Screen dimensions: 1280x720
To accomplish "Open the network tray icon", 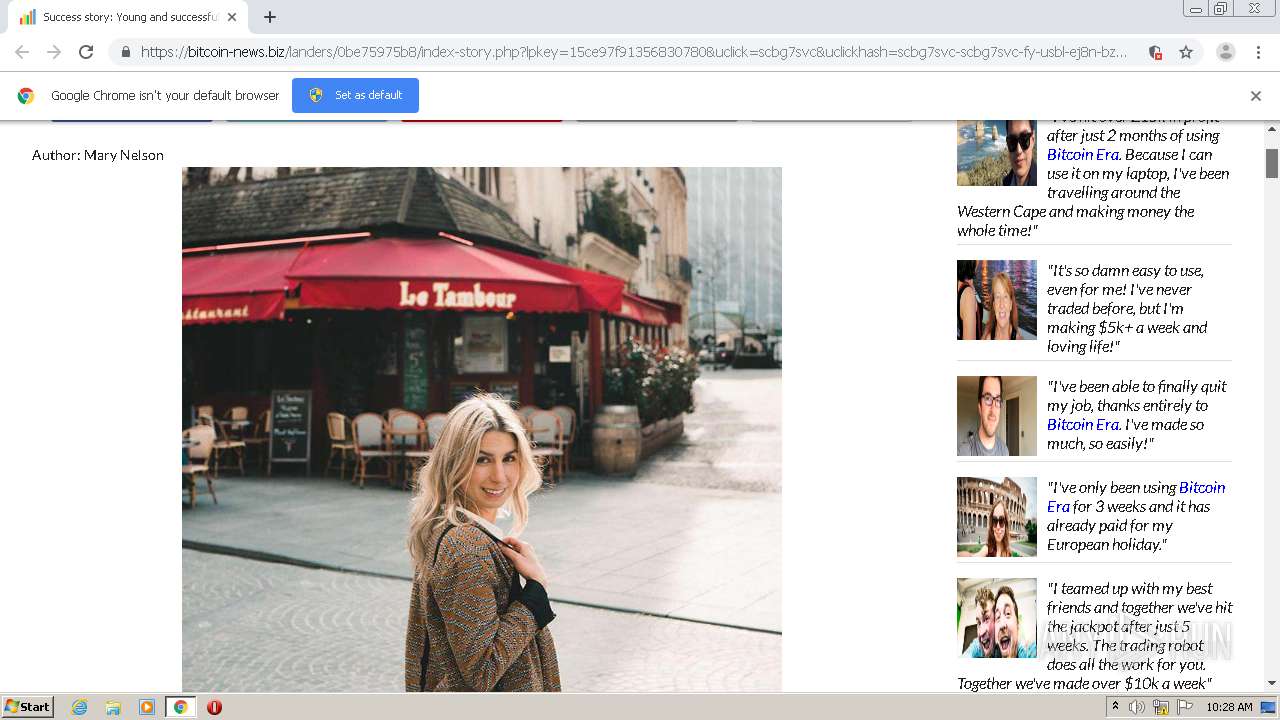I will pyautogui.click(x=1161, y=707).
